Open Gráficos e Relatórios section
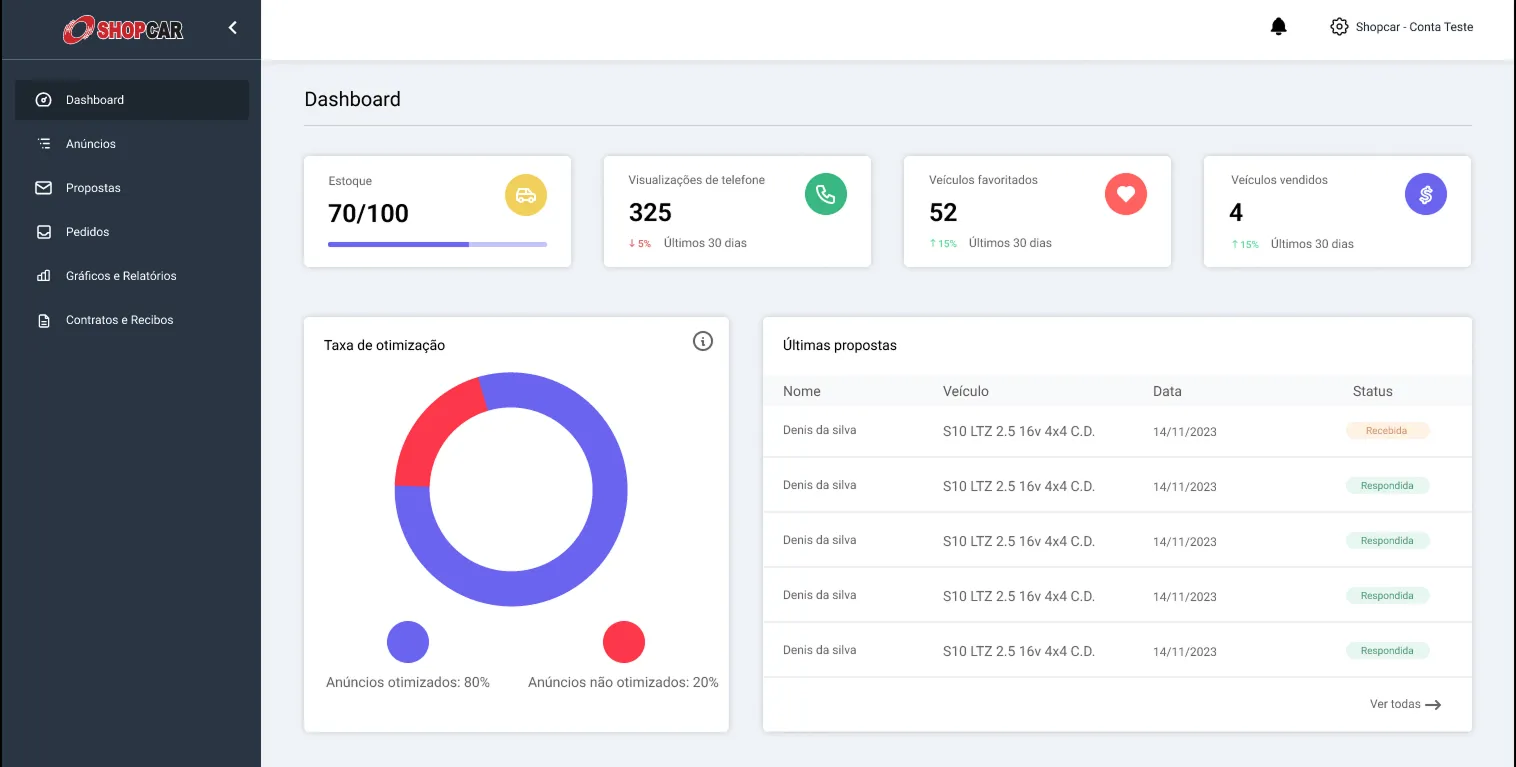Viewport: 1516px width, 767px height. [x=121, y=276]
